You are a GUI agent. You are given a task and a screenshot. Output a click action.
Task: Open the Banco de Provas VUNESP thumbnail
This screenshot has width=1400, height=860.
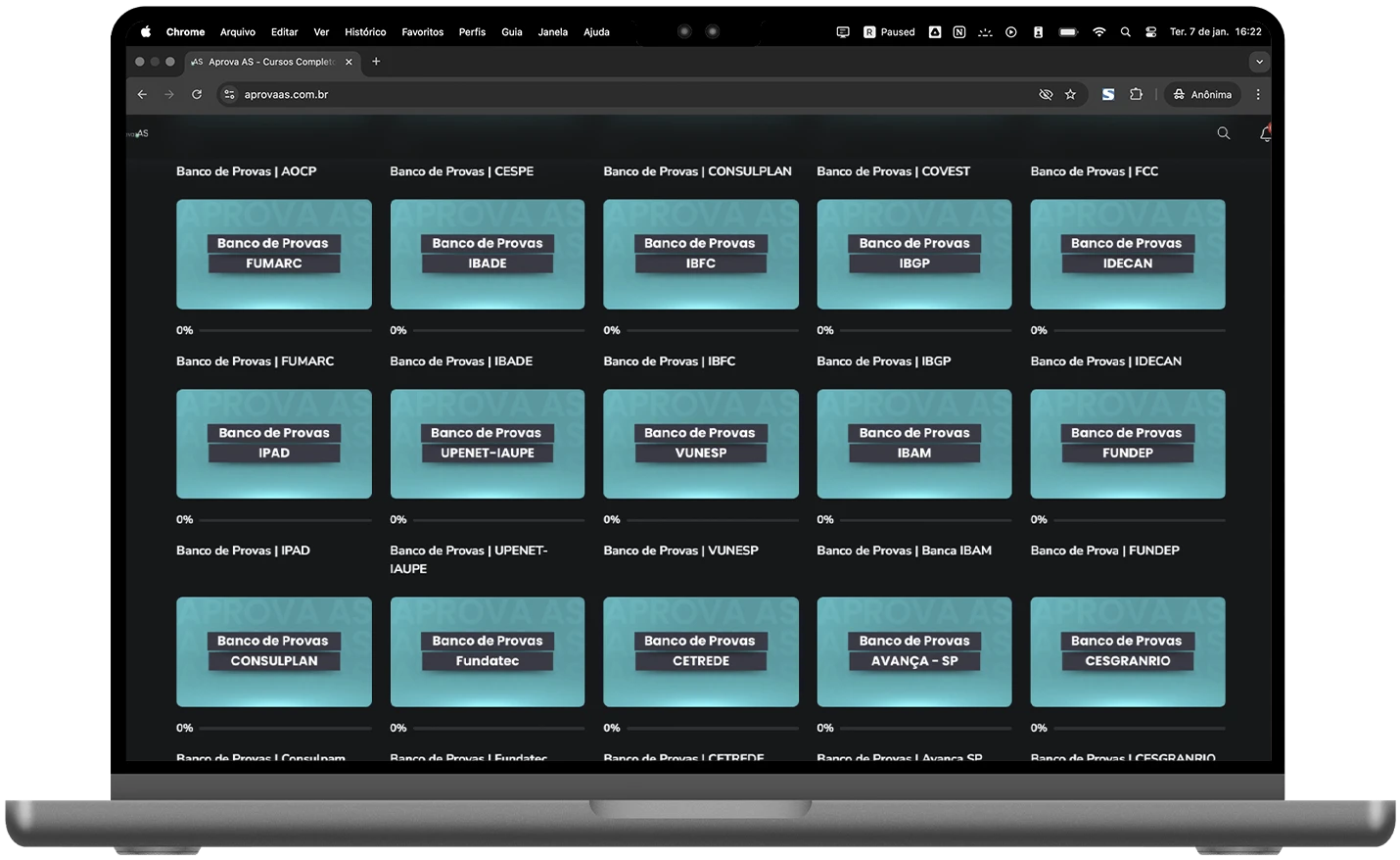pos(701,444)
